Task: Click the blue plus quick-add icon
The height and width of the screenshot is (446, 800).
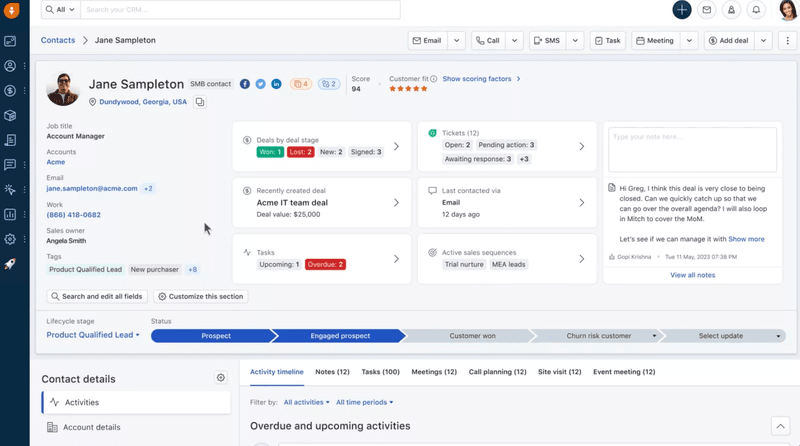Action: point(681,10)
